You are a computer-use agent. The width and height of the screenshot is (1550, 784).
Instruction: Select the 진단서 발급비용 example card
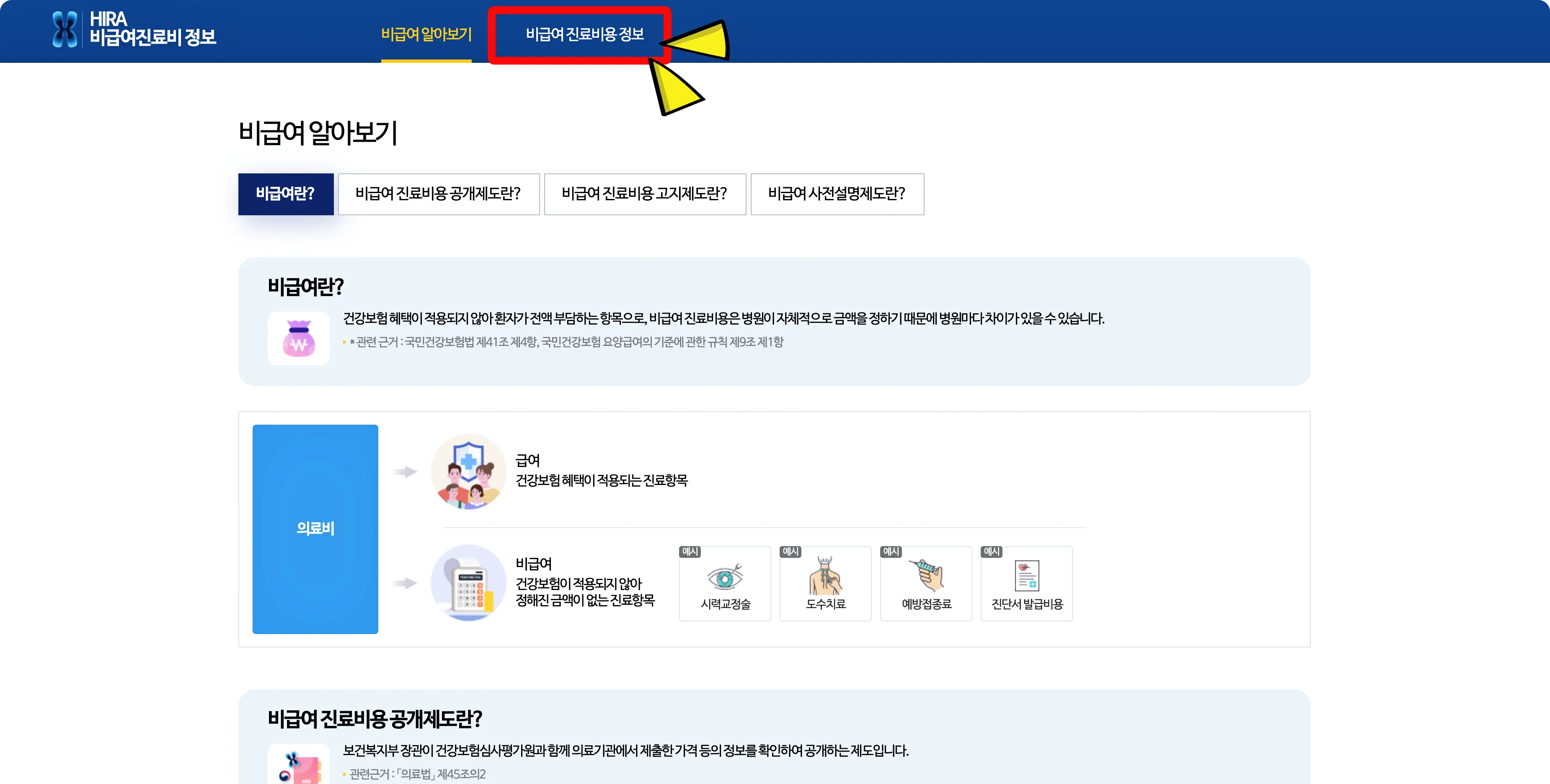1026,584
